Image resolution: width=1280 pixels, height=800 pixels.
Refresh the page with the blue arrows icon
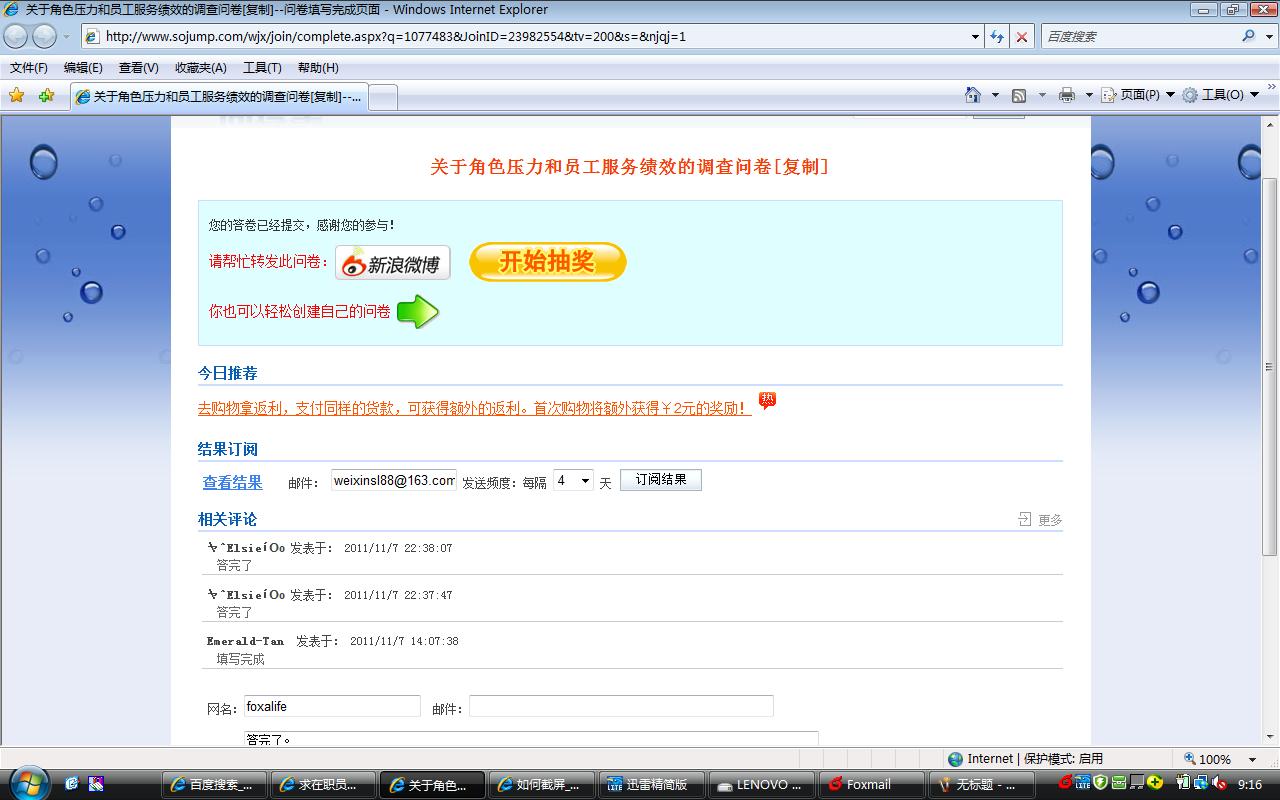click(997, 36)
